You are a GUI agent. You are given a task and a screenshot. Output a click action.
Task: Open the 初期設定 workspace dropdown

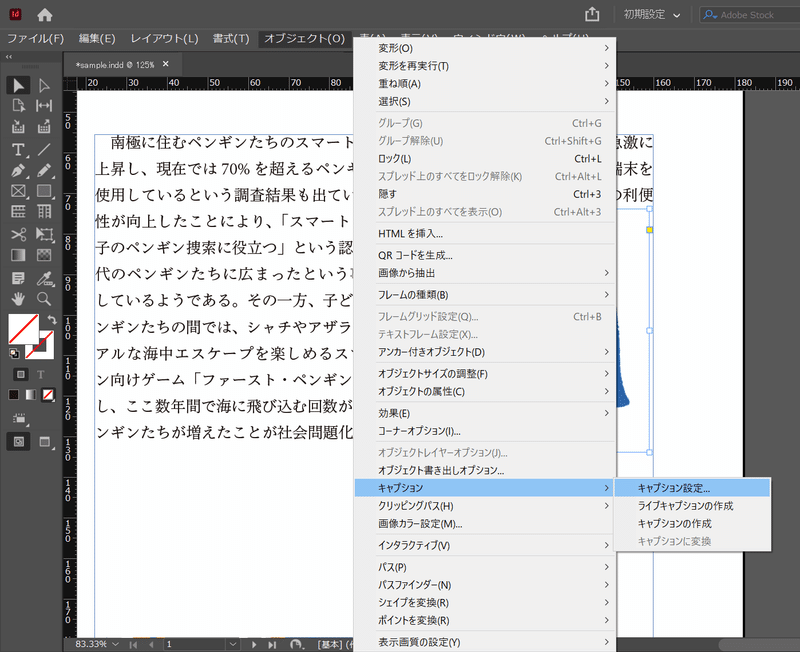pyautogui.click(x=652, y=15)
